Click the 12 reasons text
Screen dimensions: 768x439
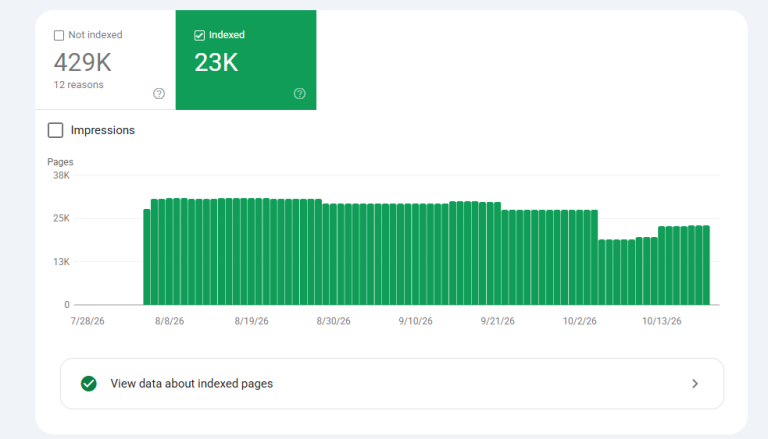coord(78,85)
